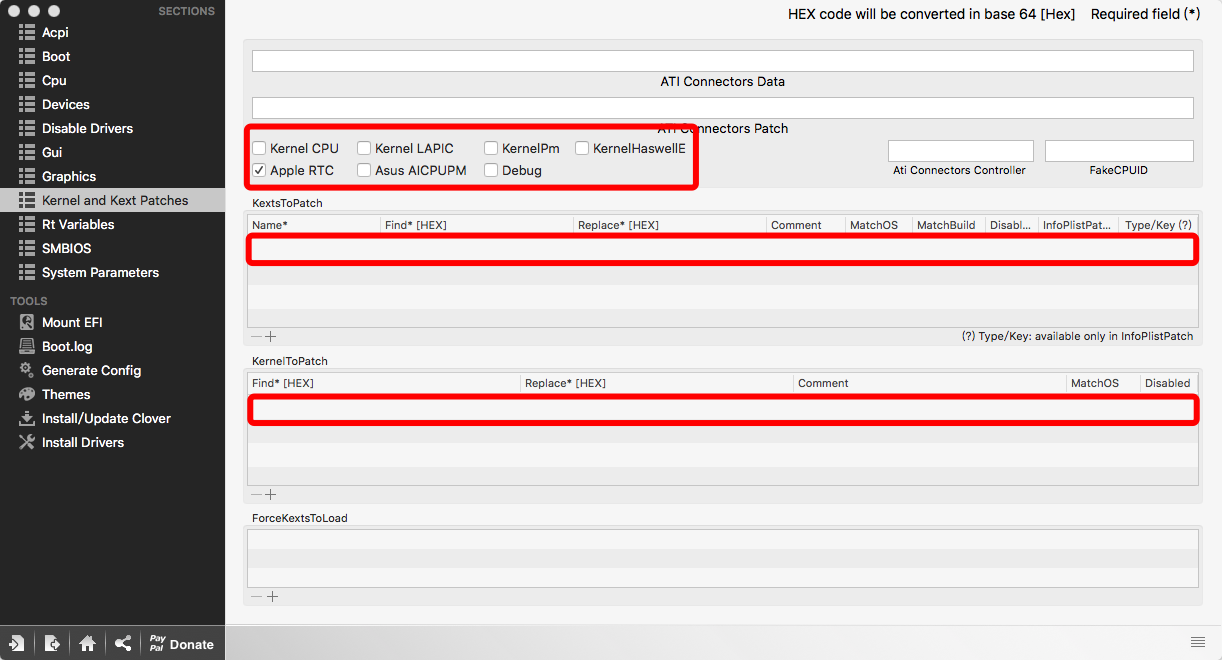This screenshot has height=660, width=1222.
Task: Enable the Kernel CPU checkbox
Action: pyautogui.click(x=259, y=148)
